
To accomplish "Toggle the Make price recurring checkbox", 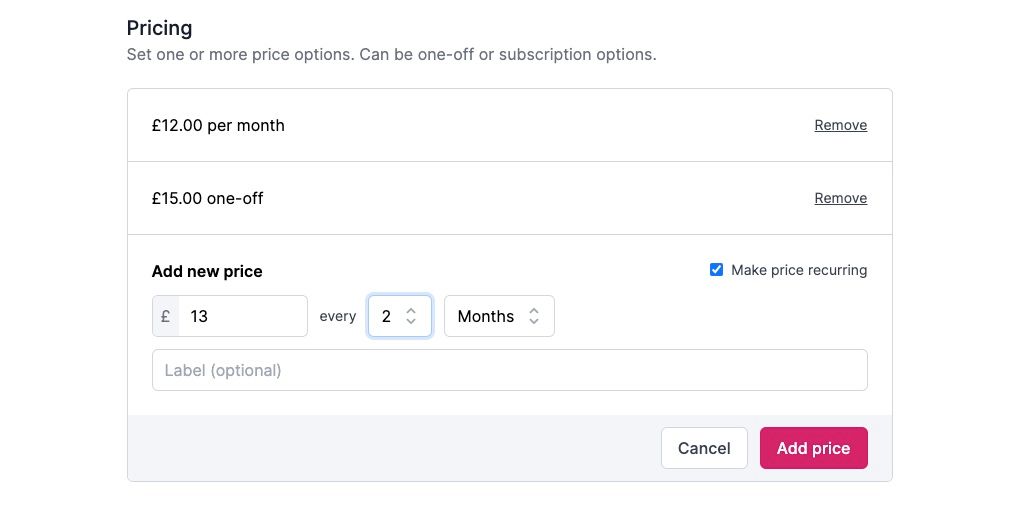I will [716, 270].
